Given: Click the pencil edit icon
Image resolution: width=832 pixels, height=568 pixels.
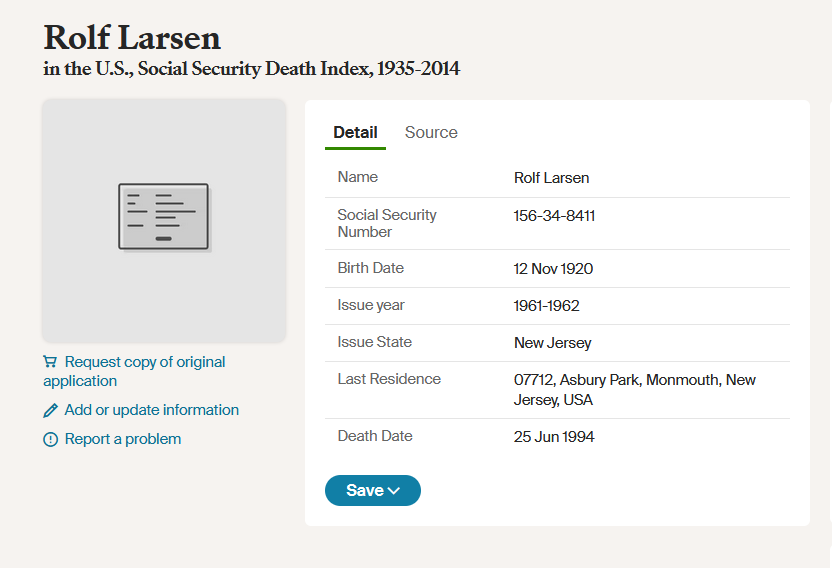Looking at the screenshot, I should [x=51, y=410].
